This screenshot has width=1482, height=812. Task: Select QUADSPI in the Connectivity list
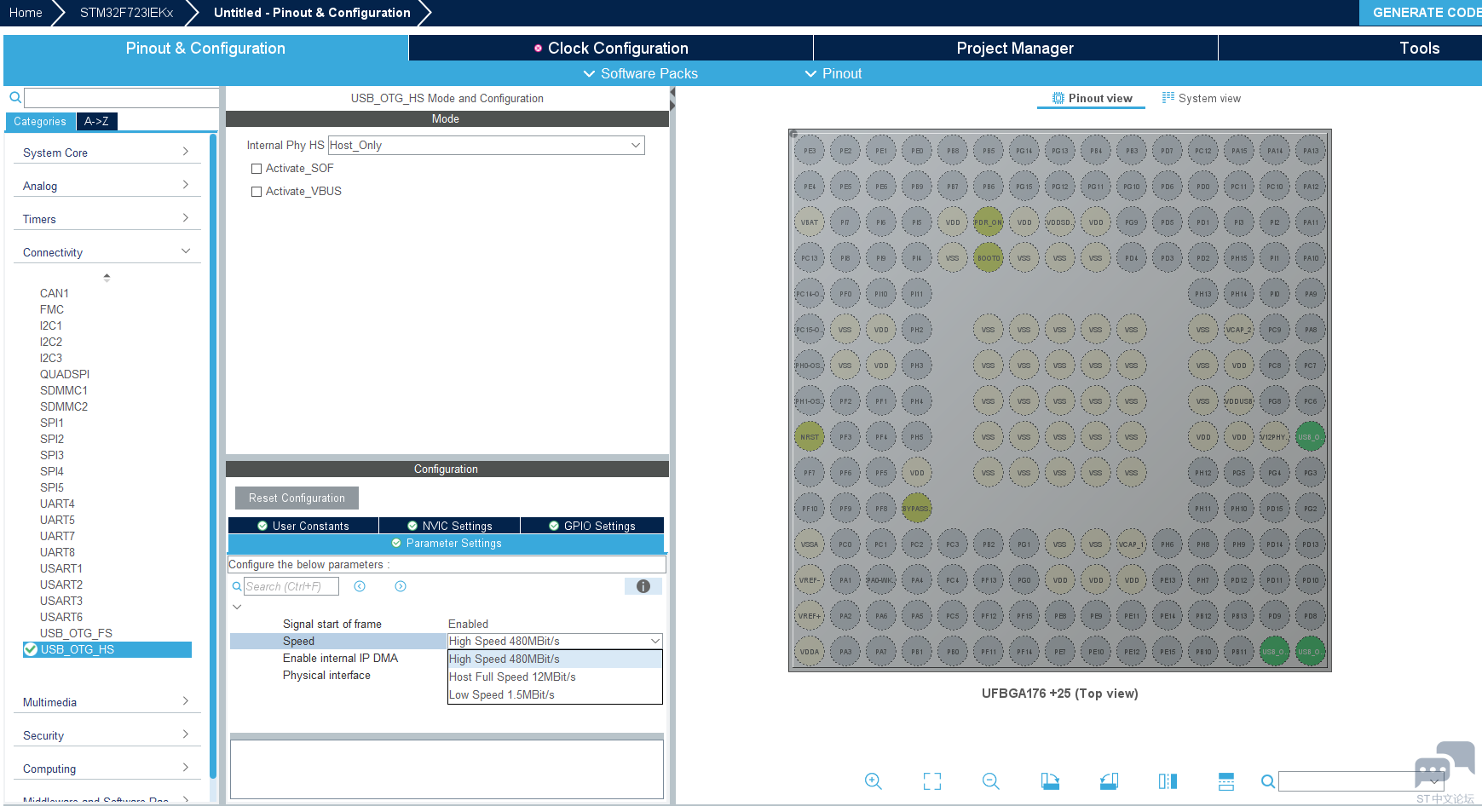[65, 374]
